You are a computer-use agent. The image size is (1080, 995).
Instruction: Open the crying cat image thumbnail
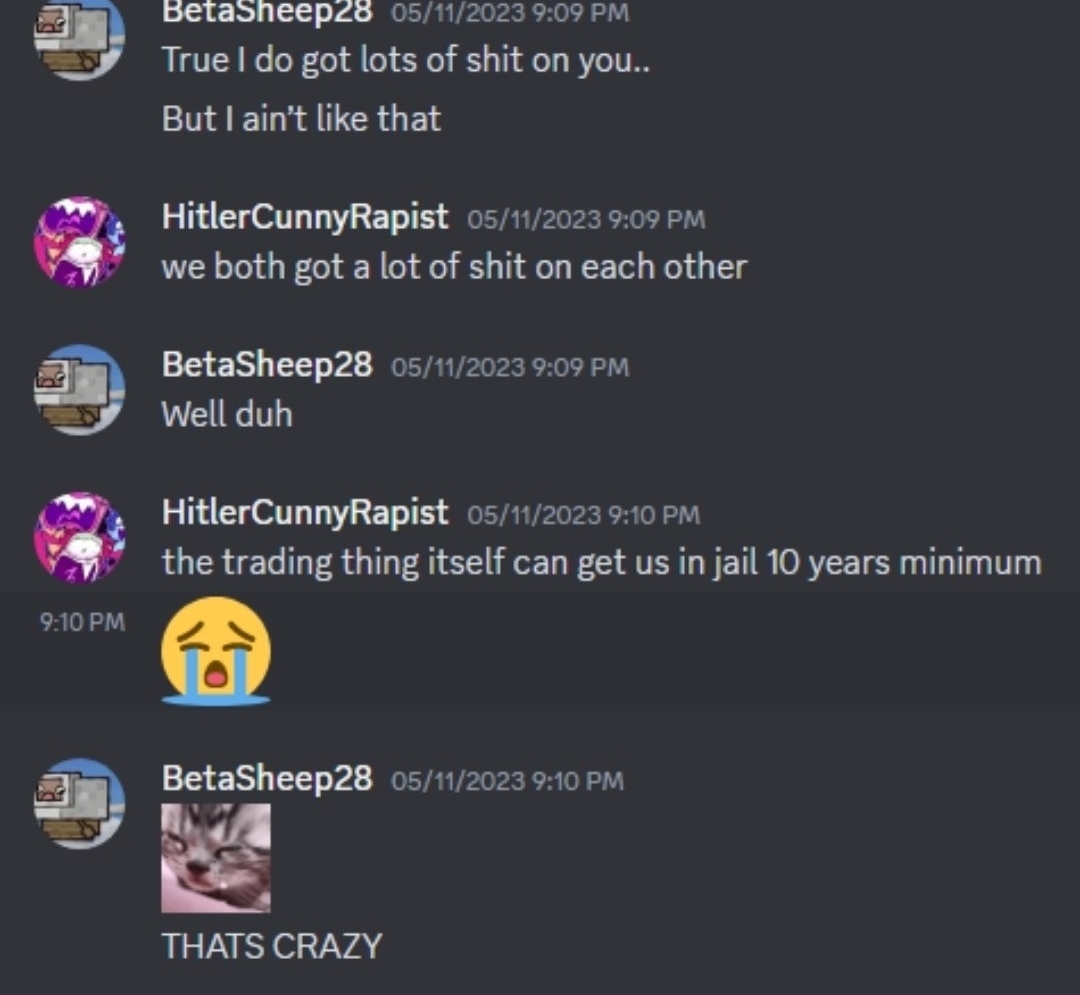coord(216,858)
